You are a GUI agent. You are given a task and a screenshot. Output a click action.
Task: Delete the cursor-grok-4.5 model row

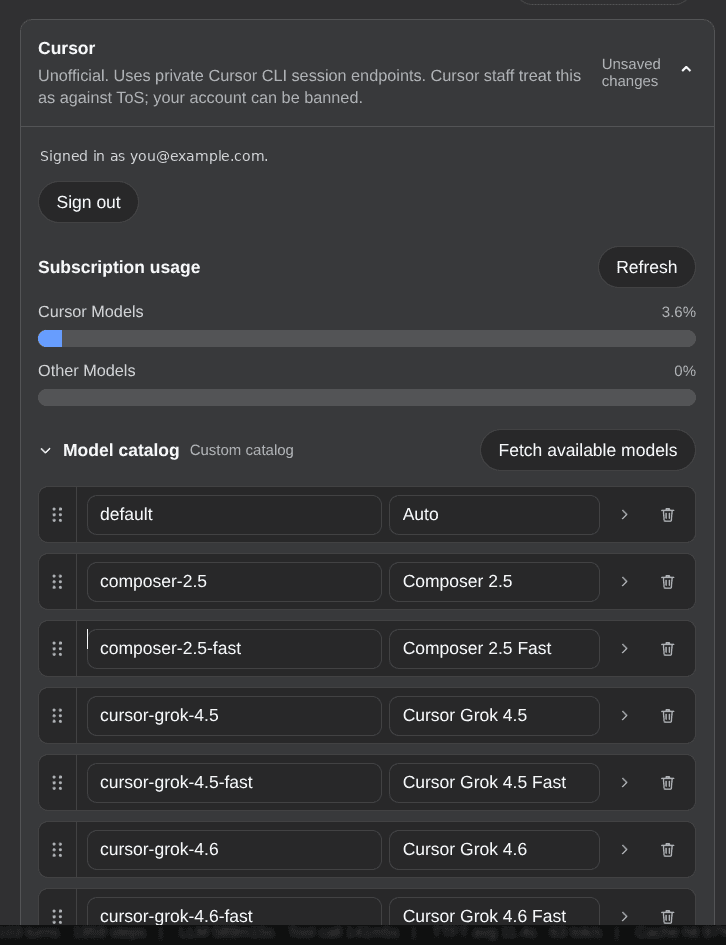click(667, 715)
